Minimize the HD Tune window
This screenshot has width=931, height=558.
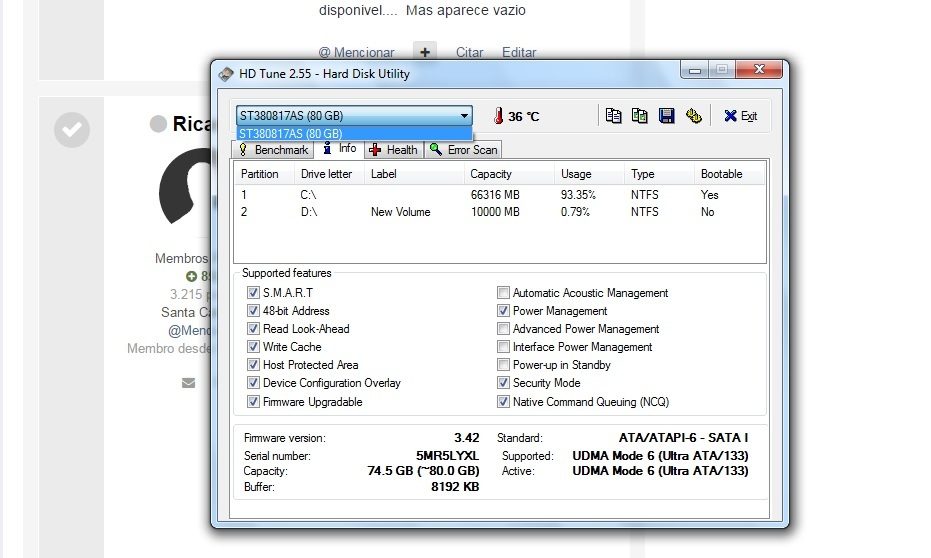[x=695, y=70]
